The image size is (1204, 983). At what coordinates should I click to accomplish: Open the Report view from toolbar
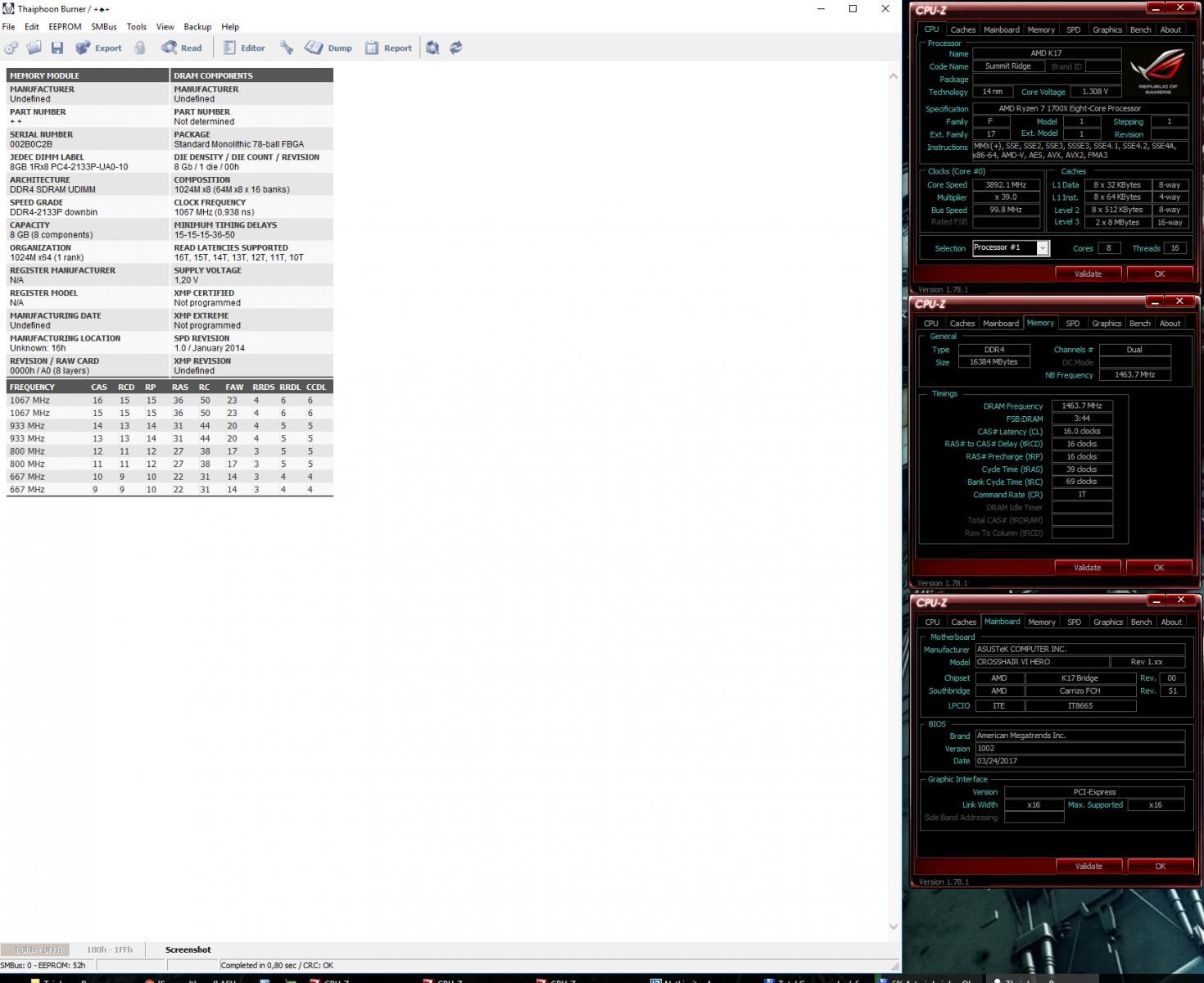pos(388,48)
